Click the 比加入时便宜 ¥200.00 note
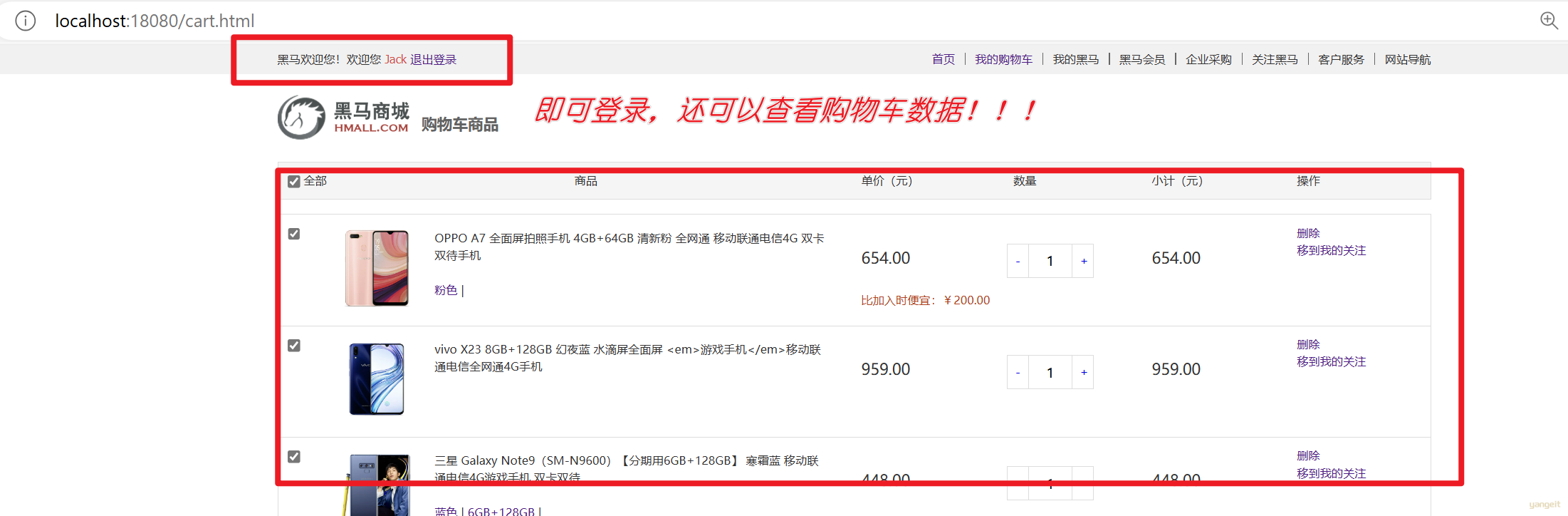This screenshot has height=516, width=1568. [926, 300]
